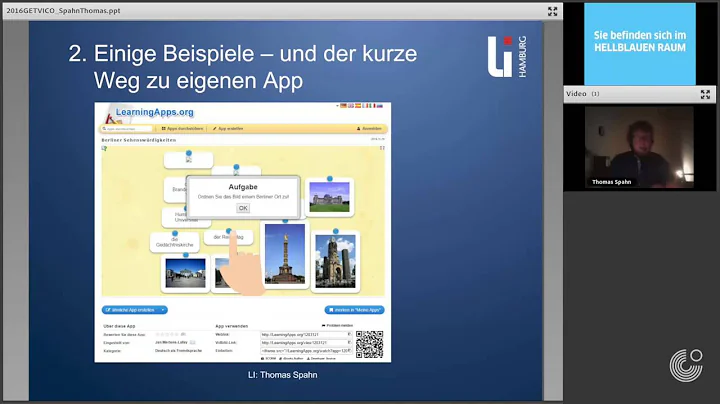Select the Gedächtniskirche church photo card
Screen dimensions: 720x404
pyautogui.click(x=335, y=261)
